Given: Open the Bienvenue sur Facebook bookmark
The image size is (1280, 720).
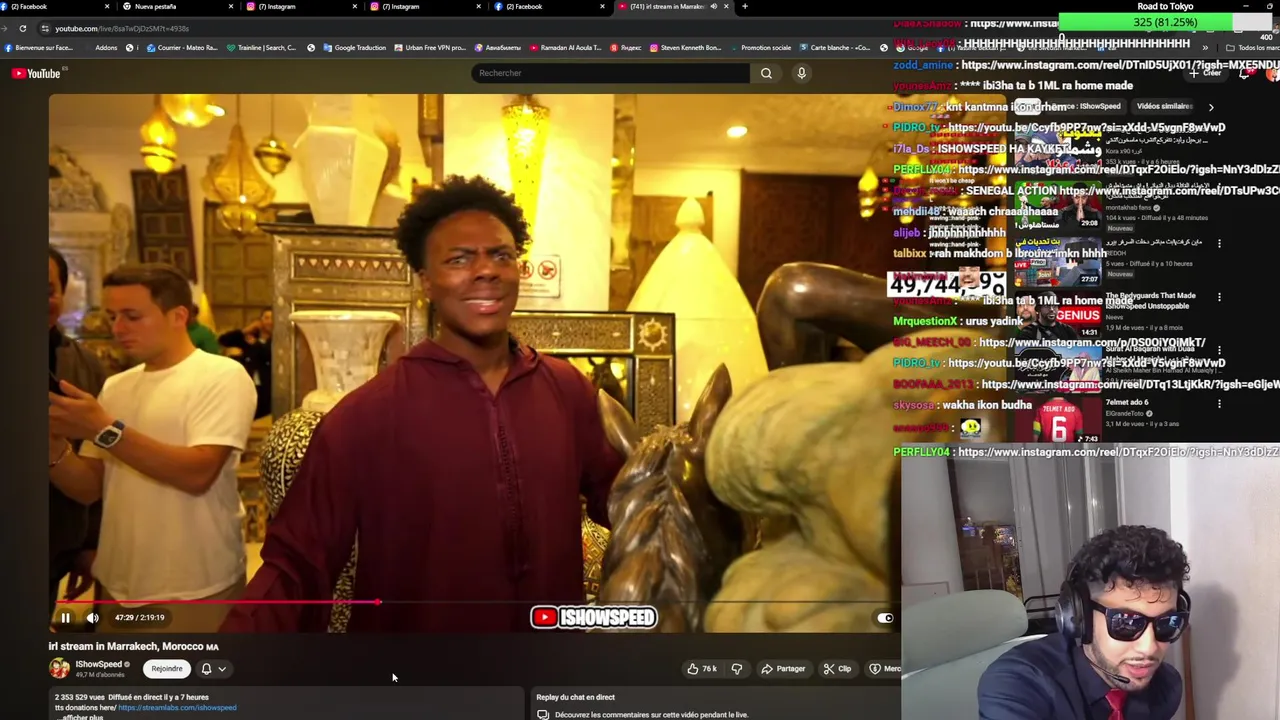Looking at the screenshot, I should [39, 48].
